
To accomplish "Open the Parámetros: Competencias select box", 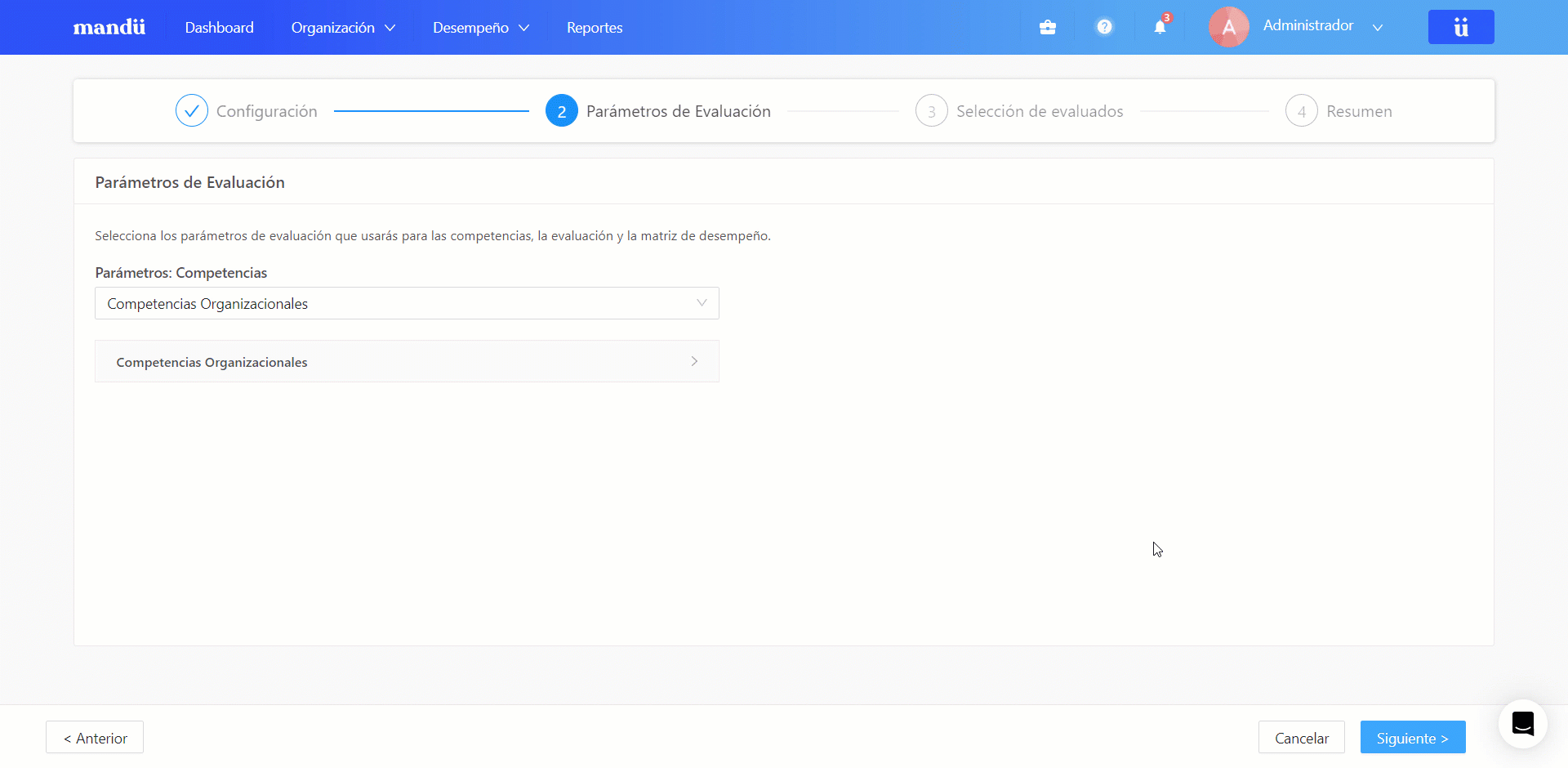I will click(407, 303).
